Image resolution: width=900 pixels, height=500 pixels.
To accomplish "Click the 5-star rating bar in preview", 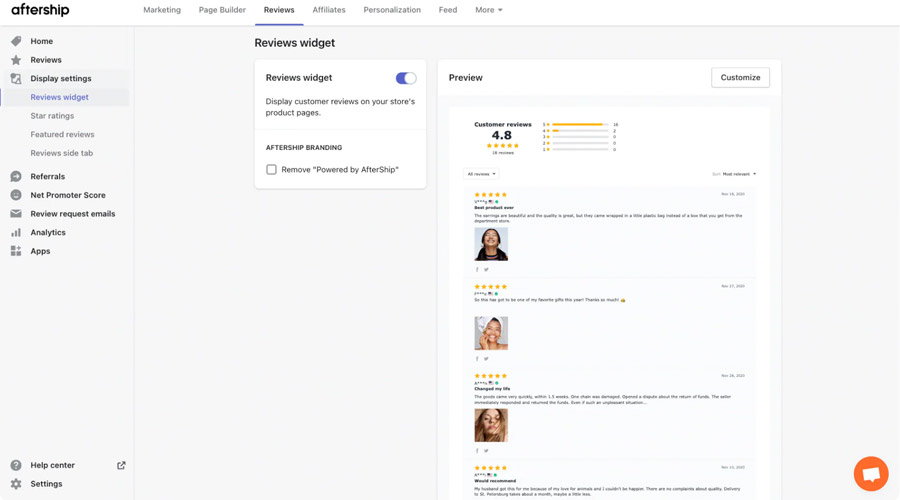I will [x=579, y=125].
